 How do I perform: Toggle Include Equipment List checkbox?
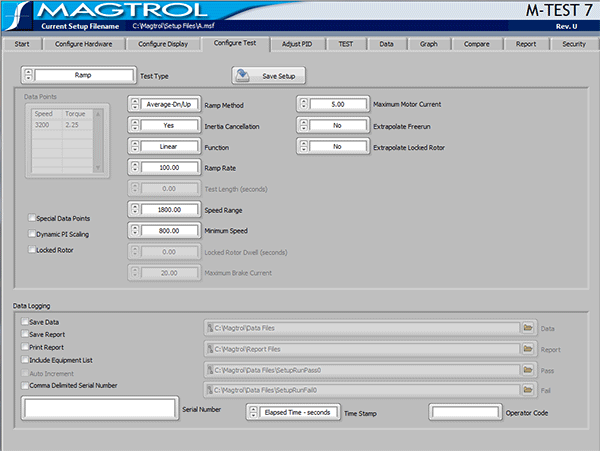pyautogui.click(x=25, y=360)
